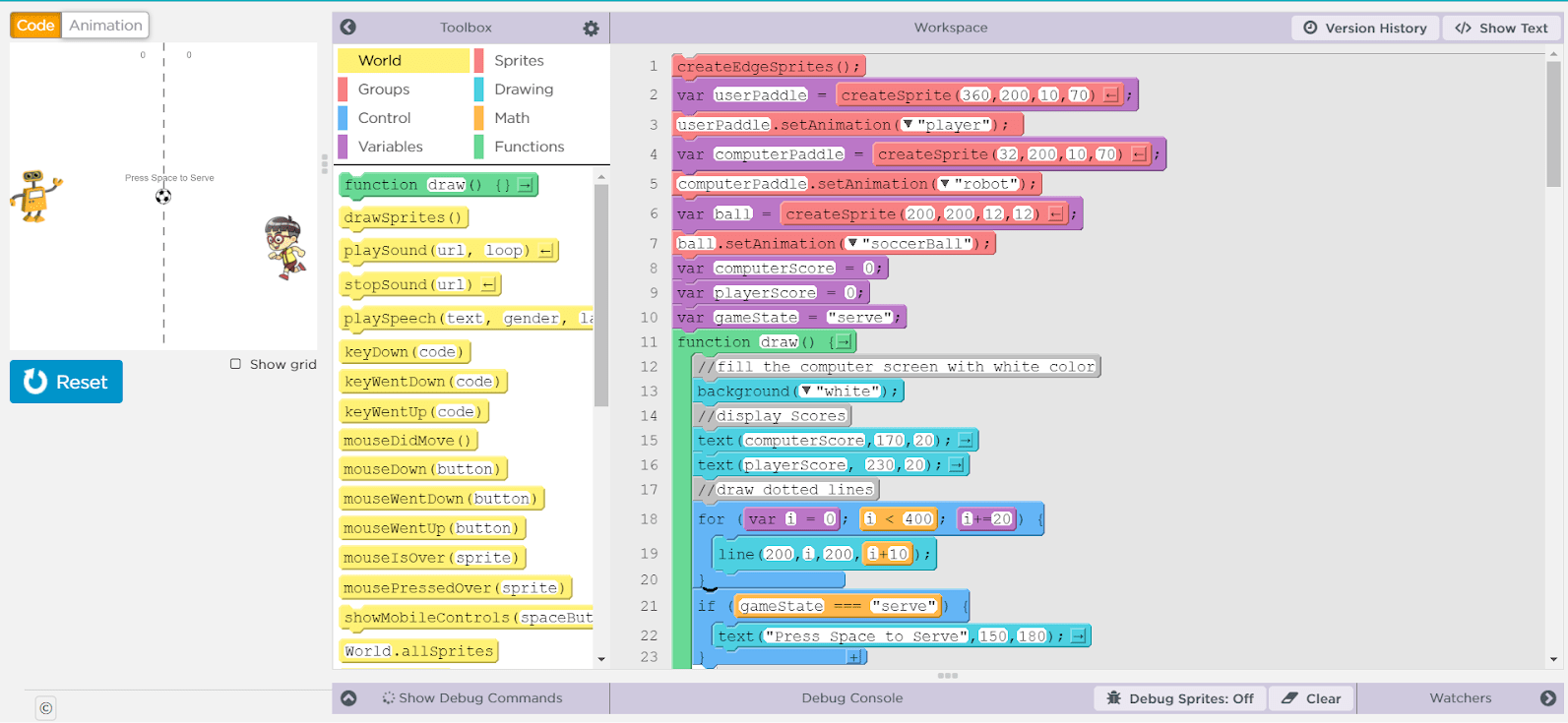Click the Reset button

click(66, 382)
